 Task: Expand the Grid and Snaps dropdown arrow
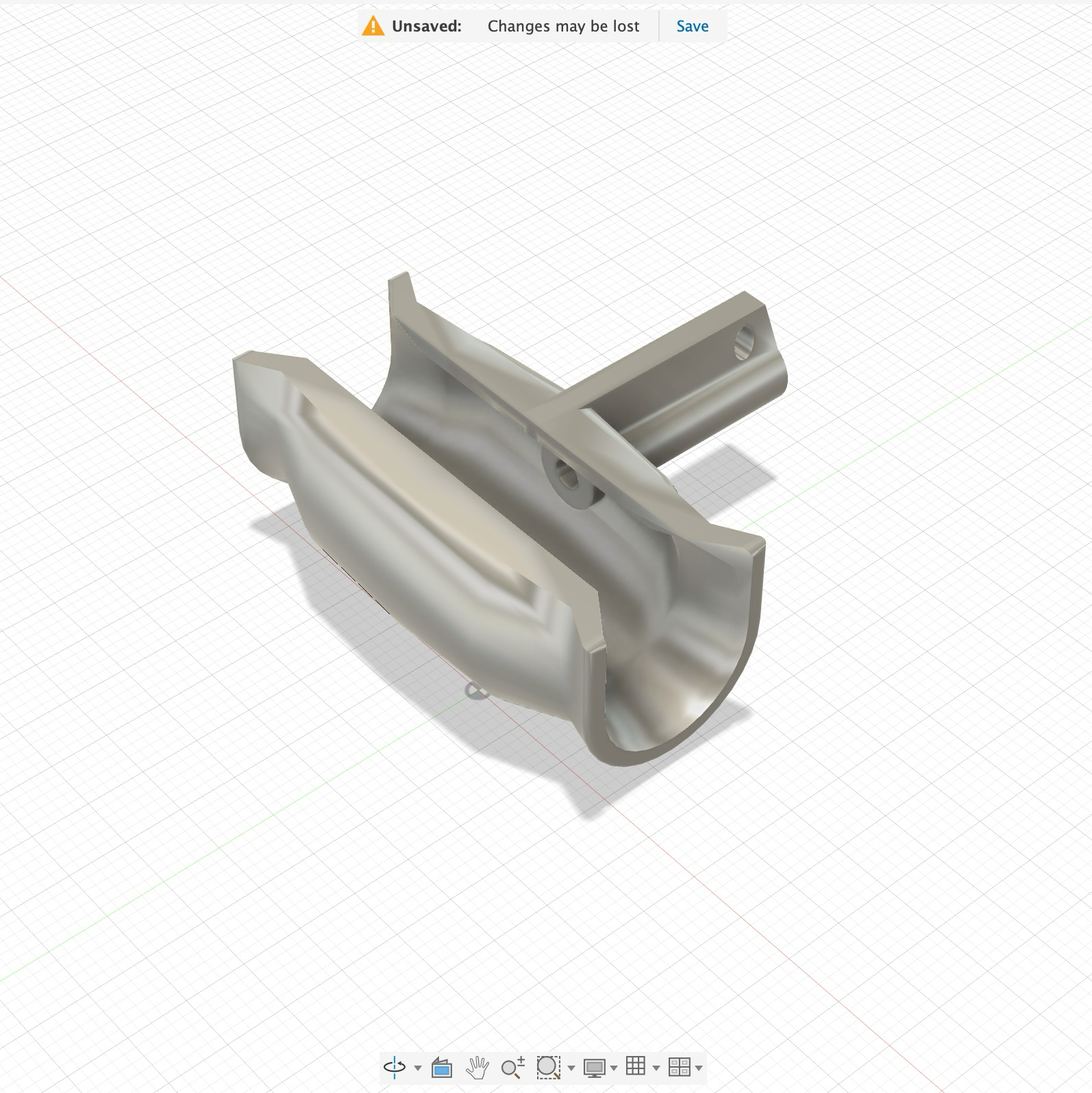coord(656,1068)
